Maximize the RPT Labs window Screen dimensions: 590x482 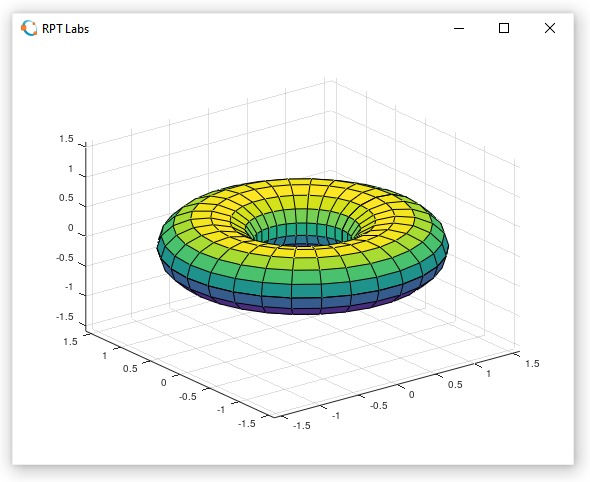pos(504,28)
